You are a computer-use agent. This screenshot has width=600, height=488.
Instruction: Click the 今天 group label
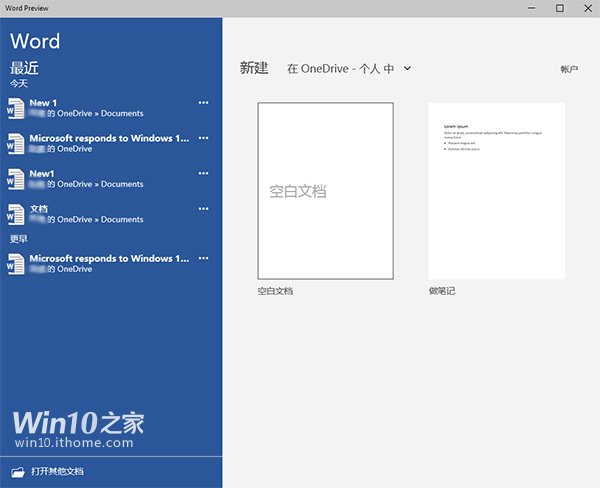click(x=19, y=83)
